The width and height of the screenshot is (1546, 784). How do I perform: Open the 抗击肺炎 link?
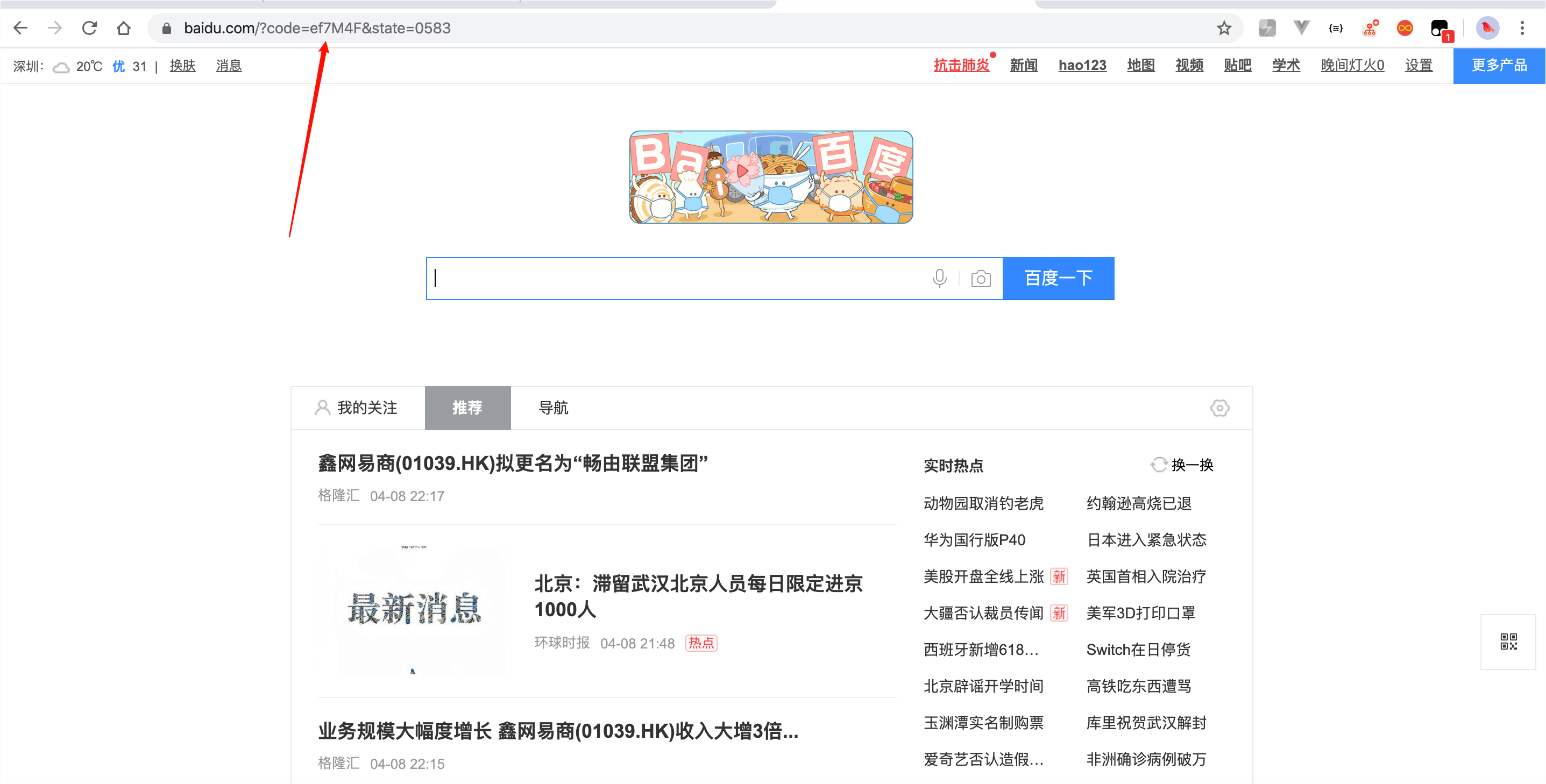pyautogui.click(x=961, y=66)
